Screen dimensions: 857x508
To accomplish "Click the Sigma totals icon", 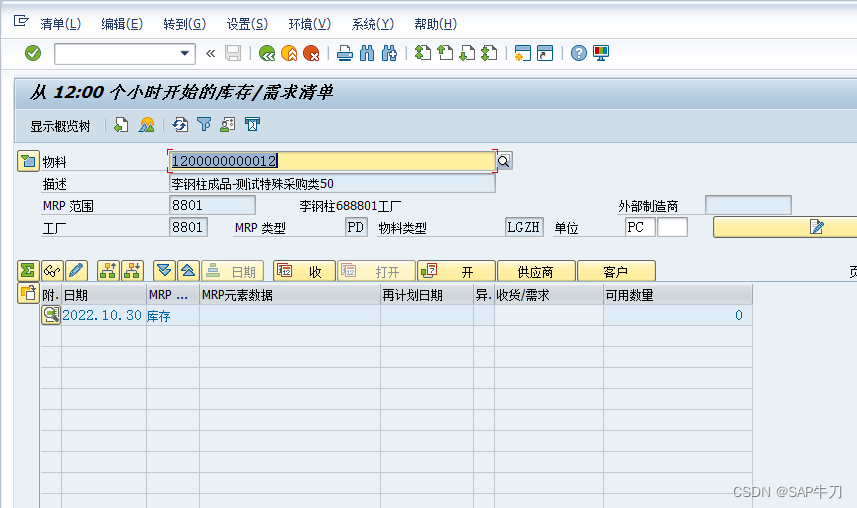I will tap(28, 271).
